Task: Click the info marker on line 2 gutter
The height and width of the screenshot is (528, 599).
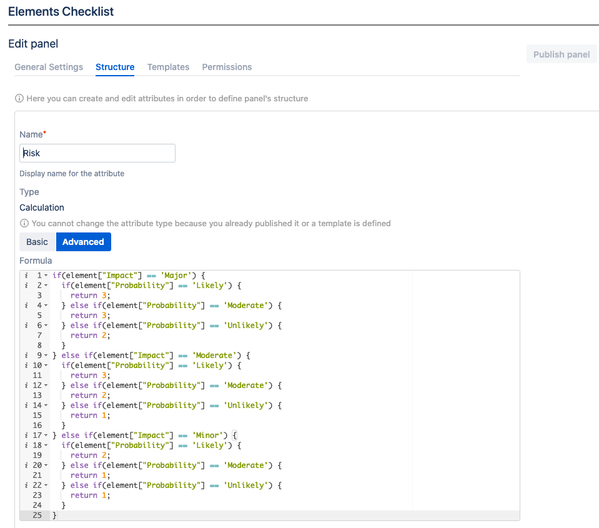Action: click(26, 285)
